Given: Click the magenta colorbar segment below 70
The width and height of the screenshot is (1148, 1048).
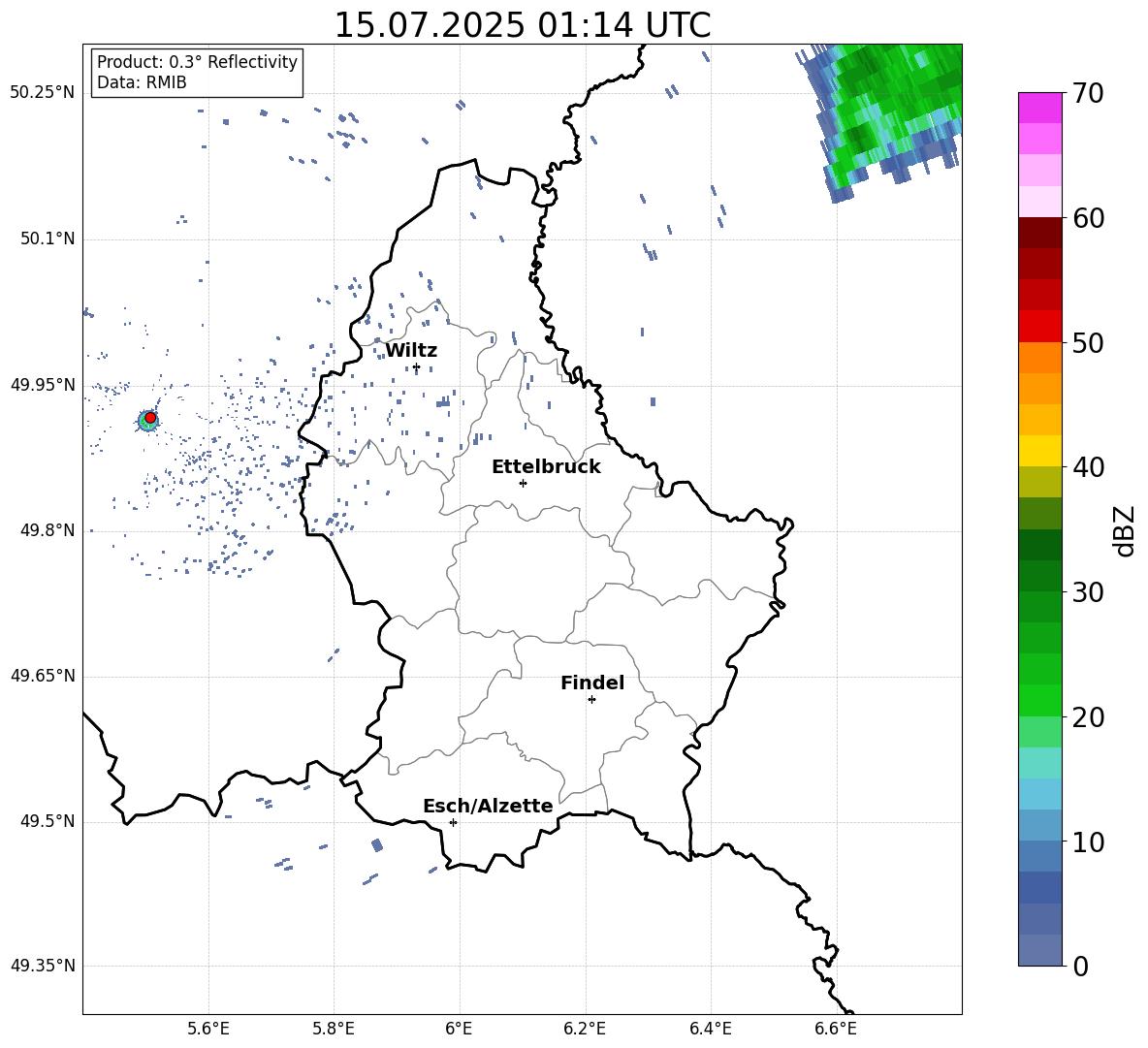Looking at the screenshot, I should pyautogui.click(x=1040, y=108).
